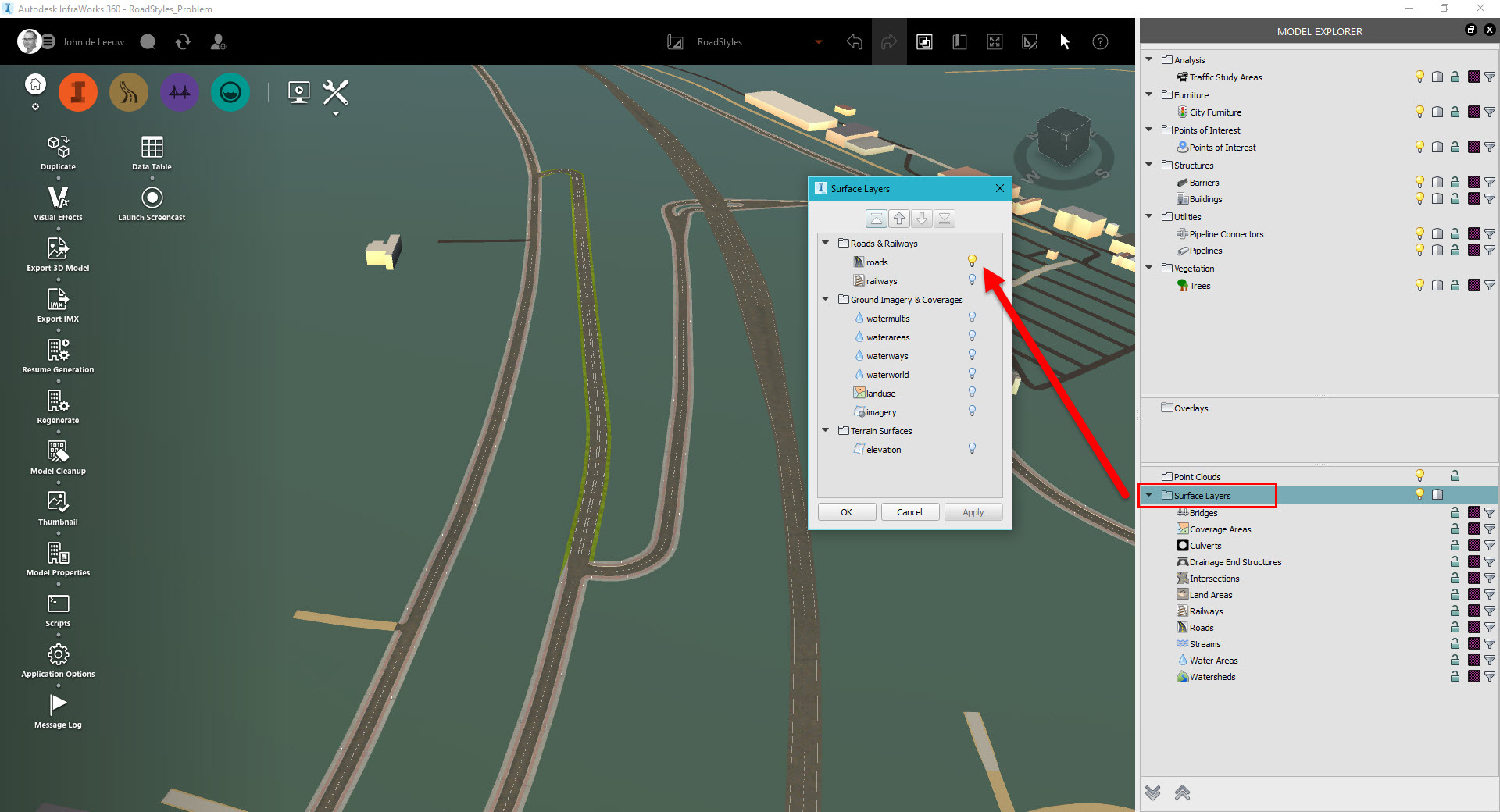Click Apply in Surface Layers dialog
Viewport: 1500px width, 812px height.
coord(973,512)
